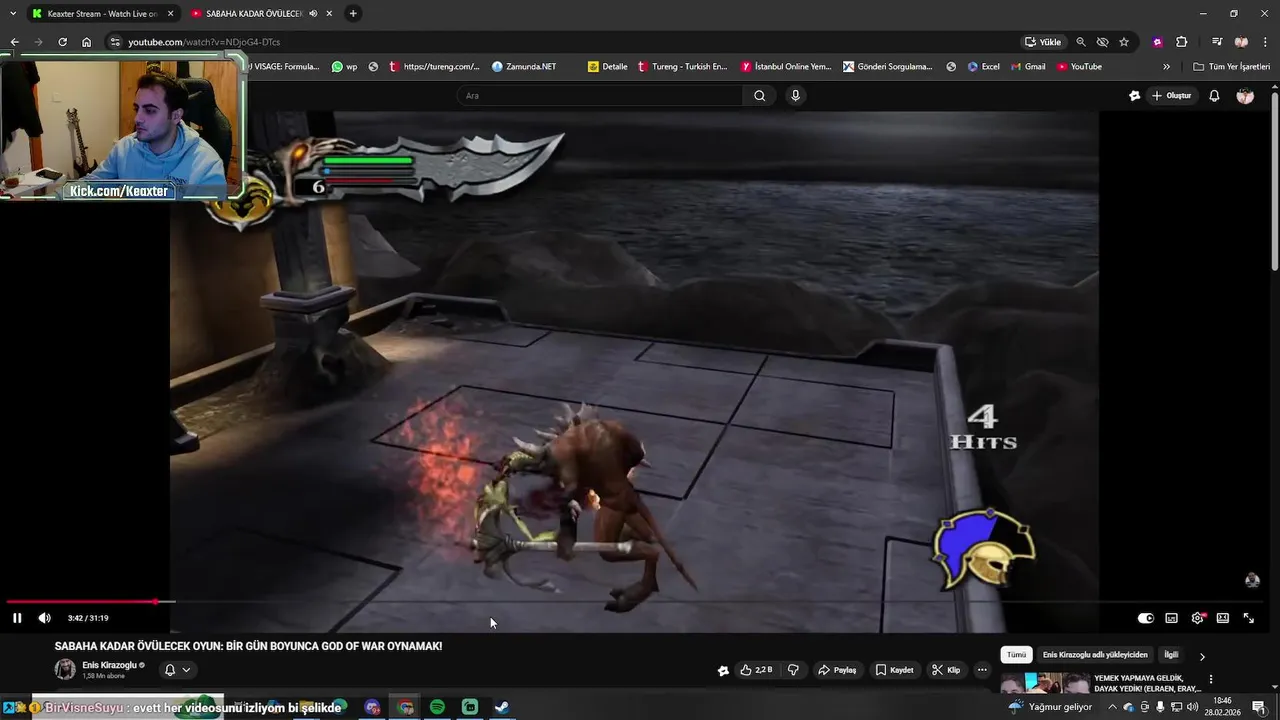1280x720 pixels.
Task: Expand hidden bookmarks with the double chevron
Action: coord(1166,67)
